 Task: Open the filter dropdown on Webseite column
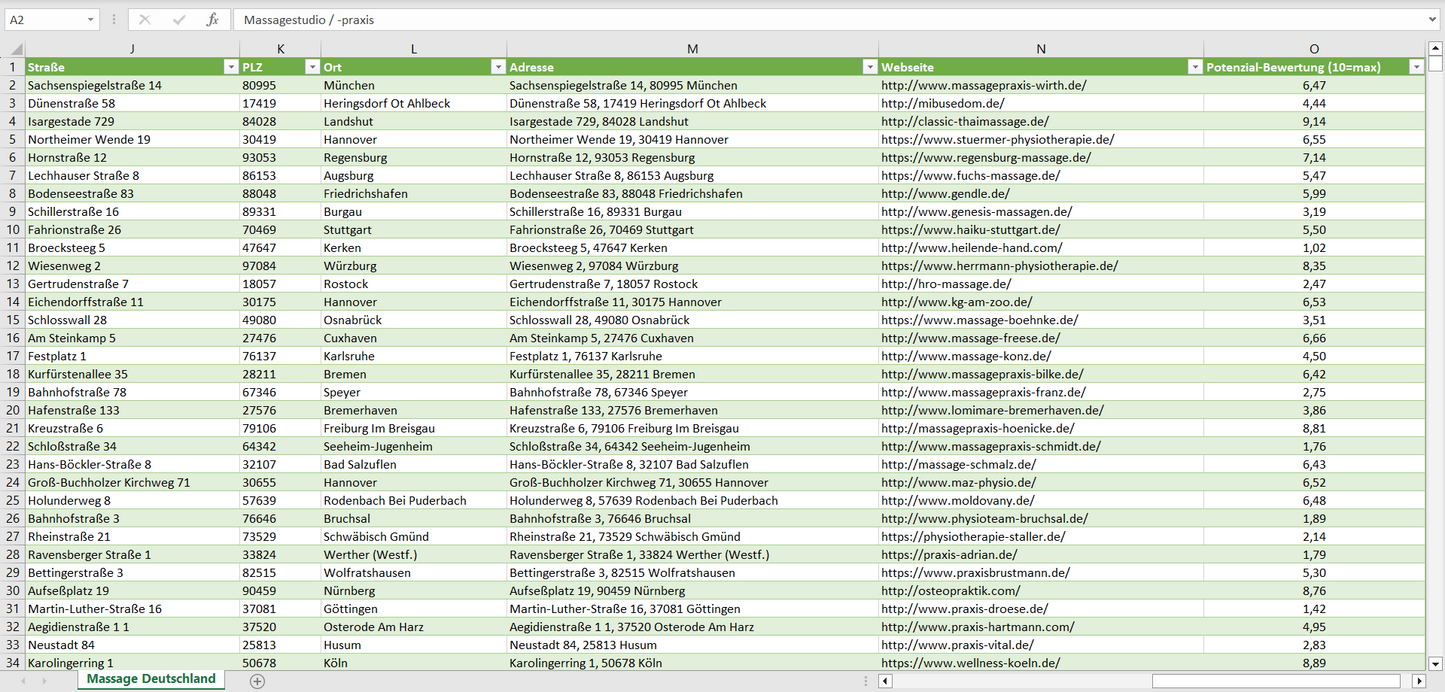pos(1194,65)
